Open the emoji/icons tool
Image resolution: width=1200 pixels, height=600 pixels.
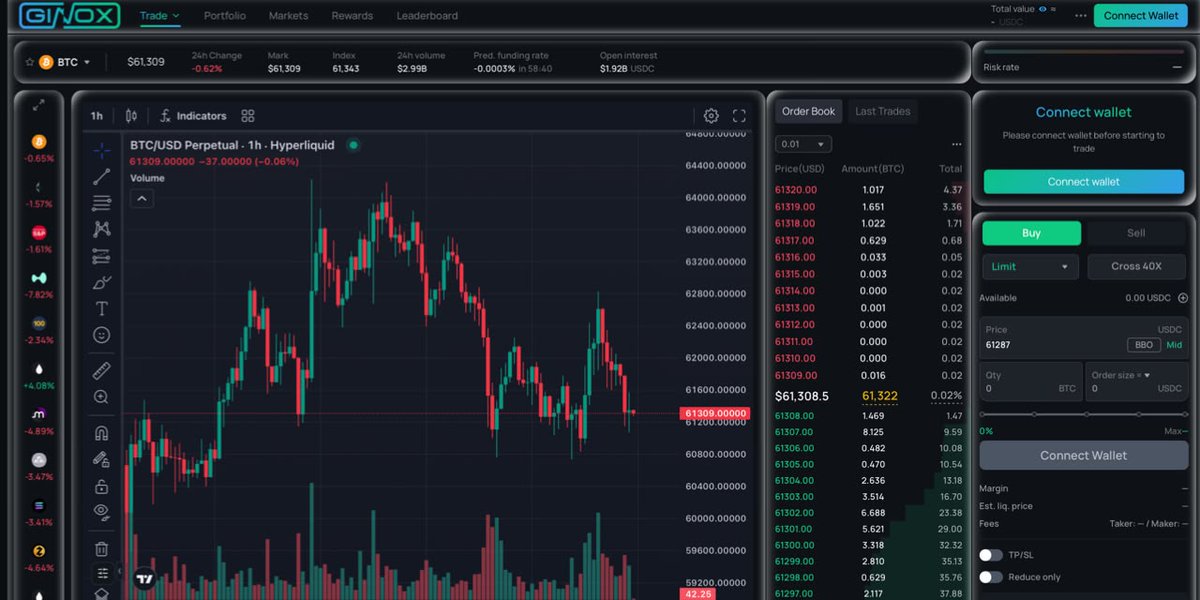(x=102, y=335)
